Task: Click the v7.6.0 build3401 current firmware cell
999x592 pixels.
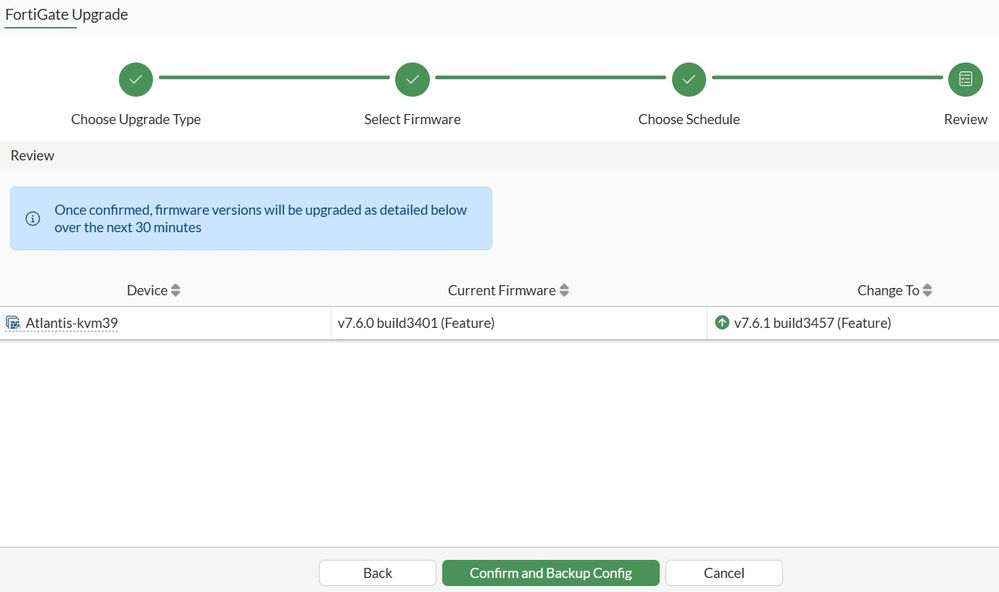Action: click(x=416, y=323)
